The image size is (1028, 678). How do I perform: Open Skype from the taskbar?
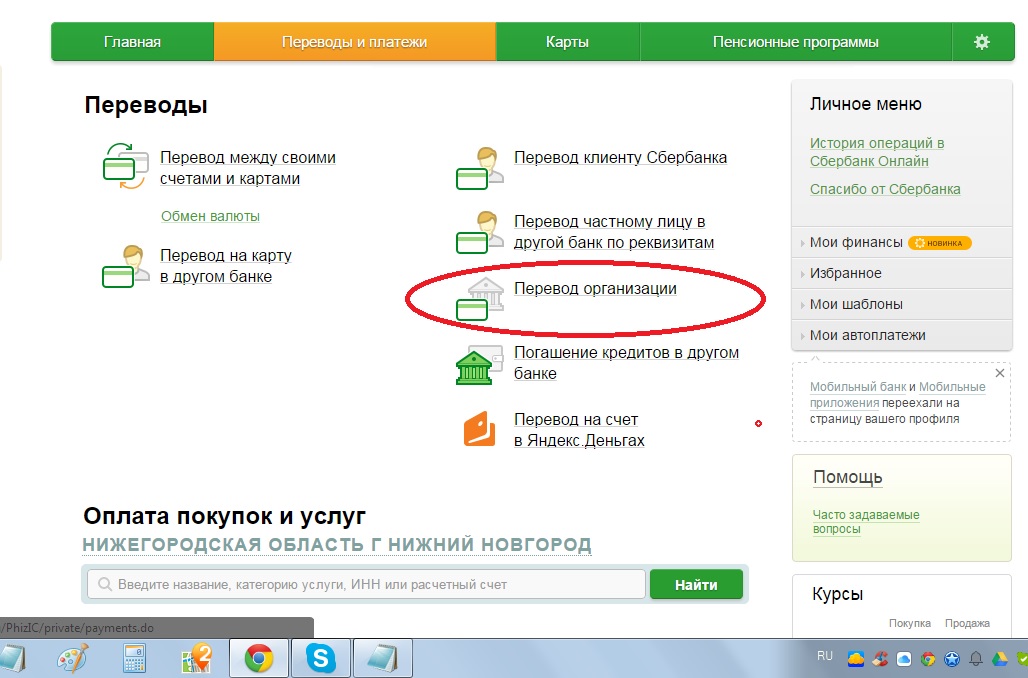321,658
